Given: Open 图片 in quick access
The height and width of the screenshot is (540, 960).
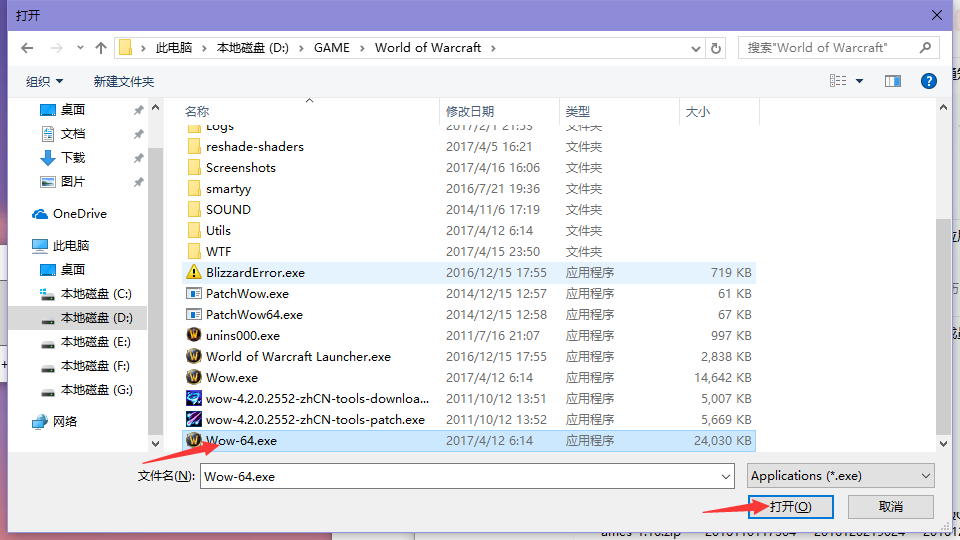Looking at the screenshot, I should [73, 181].
